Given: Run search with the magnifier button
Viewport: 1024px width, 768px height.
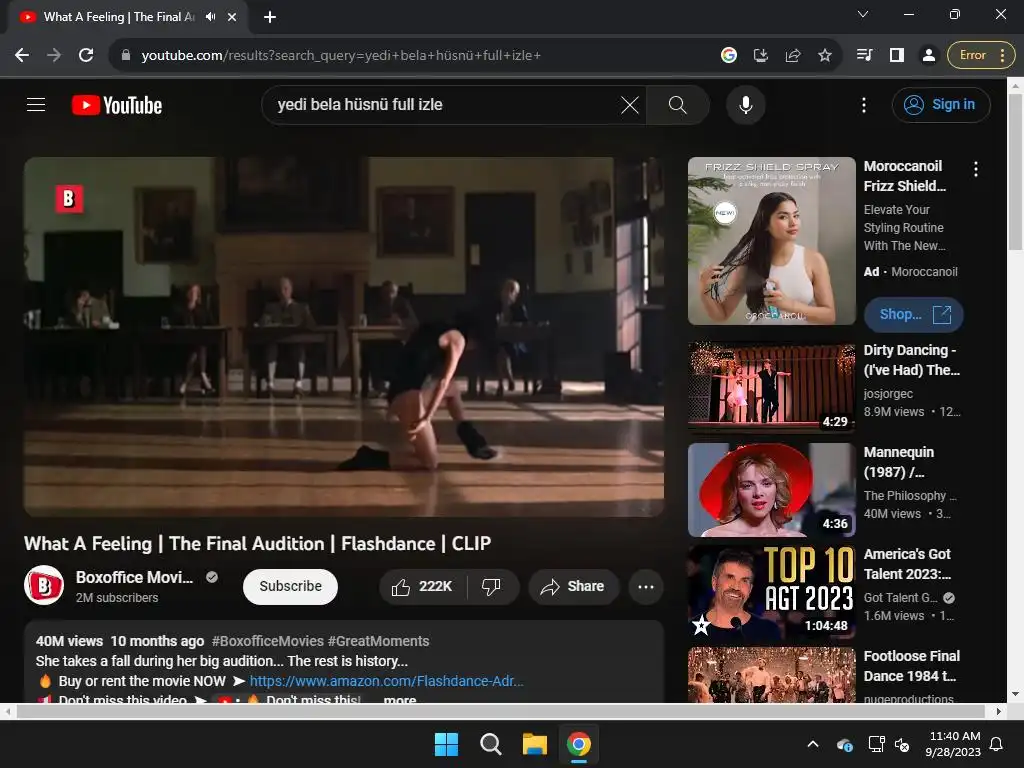Looking at the screenshot, I should pyautogui.click(x=677, y=104).
